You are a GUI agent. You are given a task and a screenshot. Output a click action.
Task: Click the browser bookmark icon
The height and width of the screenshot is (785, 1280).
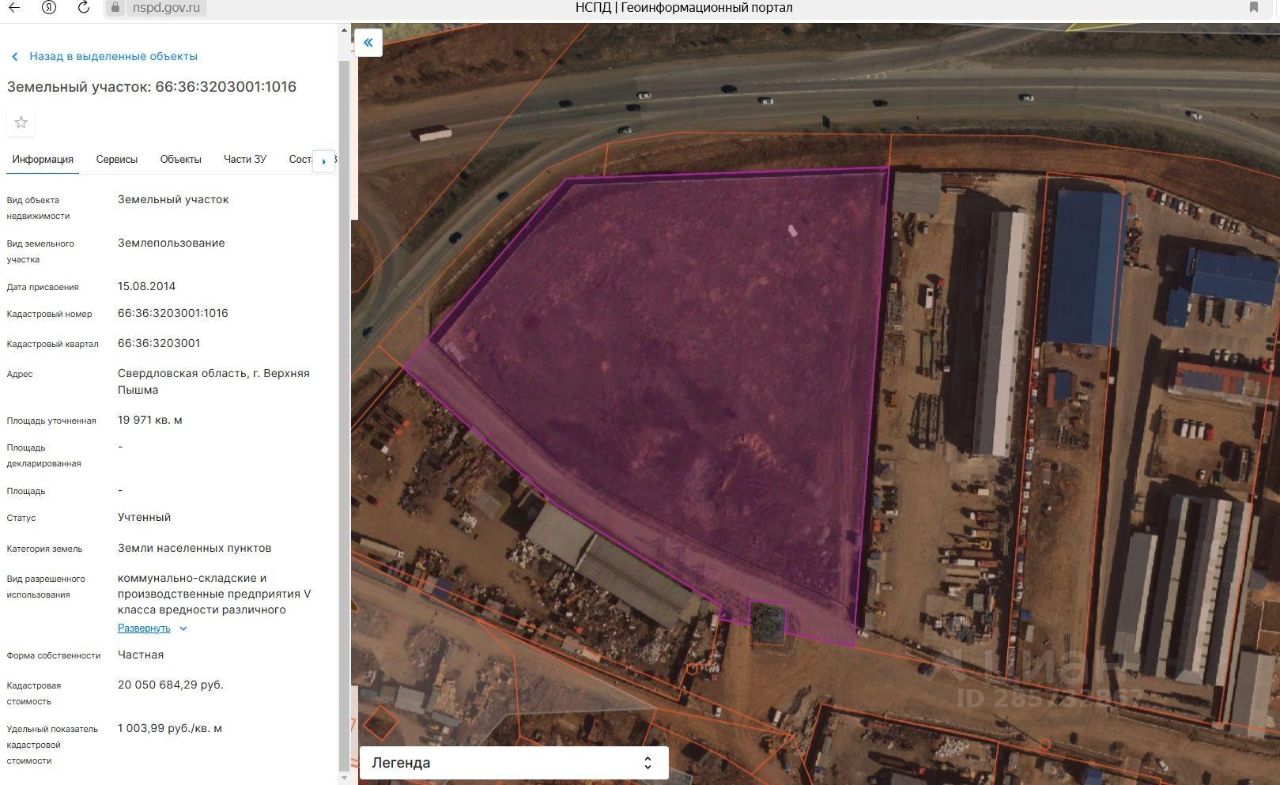tap(1254, 8)
